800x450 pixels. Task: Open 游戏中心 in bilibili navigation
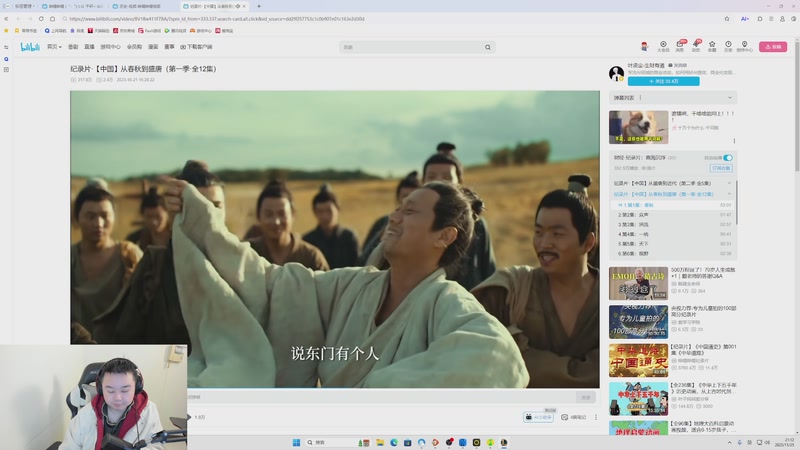click(x=110, y=47)
